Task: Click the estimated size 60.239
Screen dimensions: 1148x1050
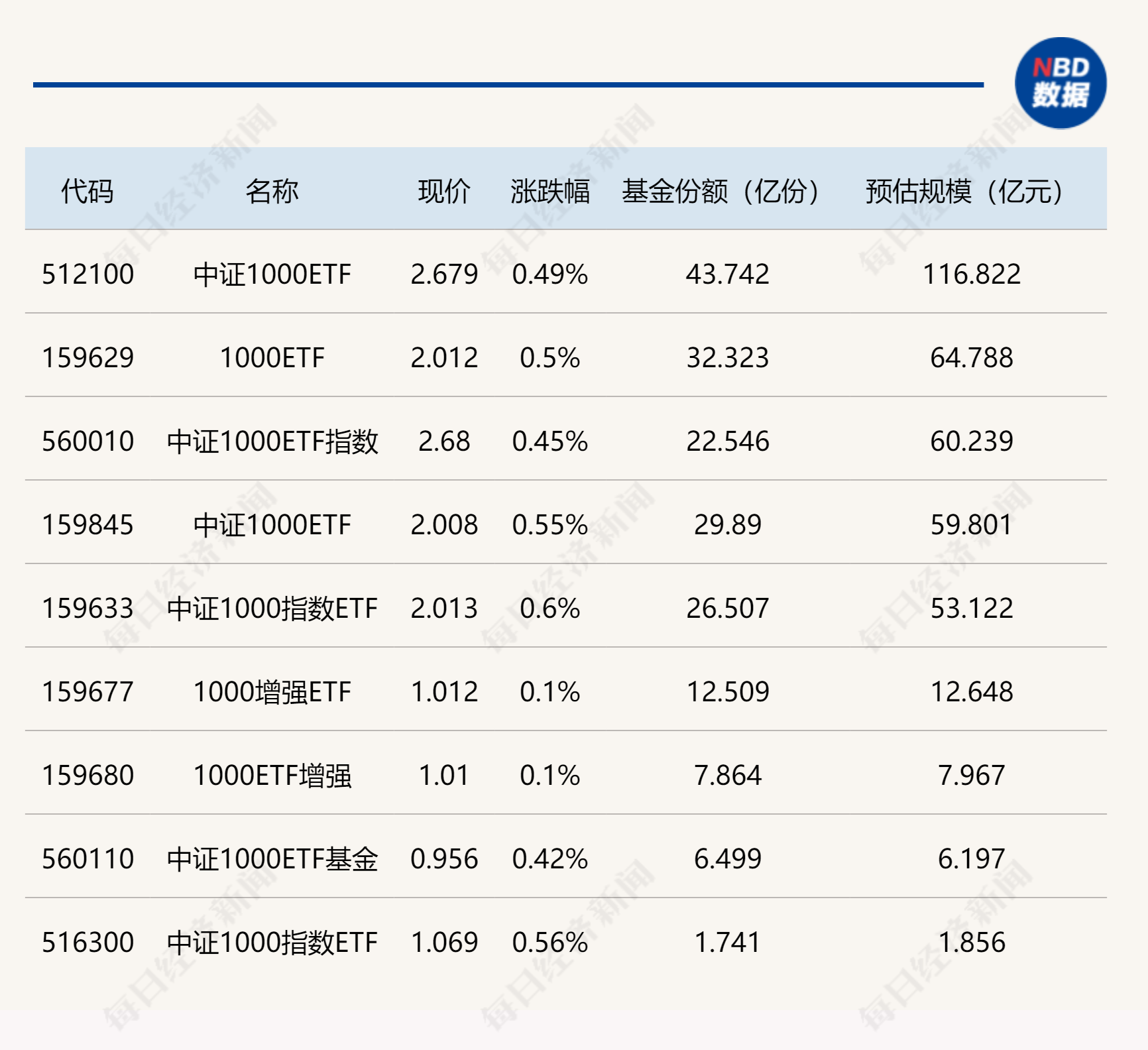Action: 972,441
